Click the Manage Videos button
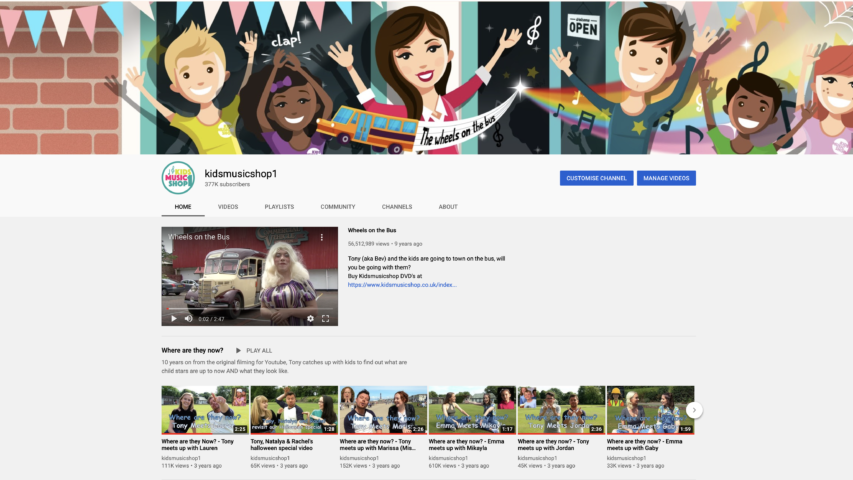 666,178
